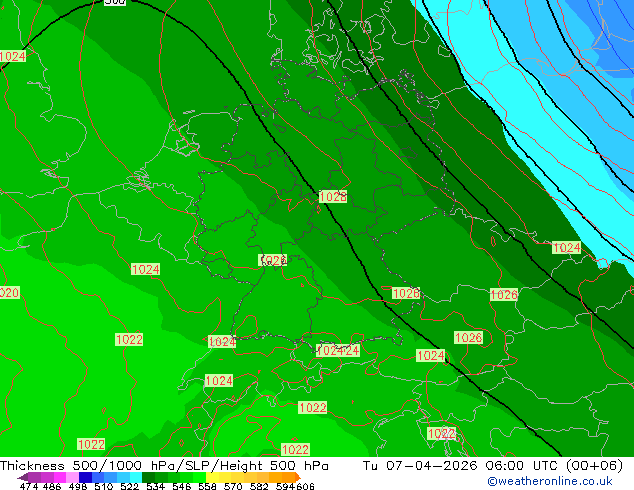
Task: Click the partly cut '020' label at left edge
Action: [x=9, y=292]
